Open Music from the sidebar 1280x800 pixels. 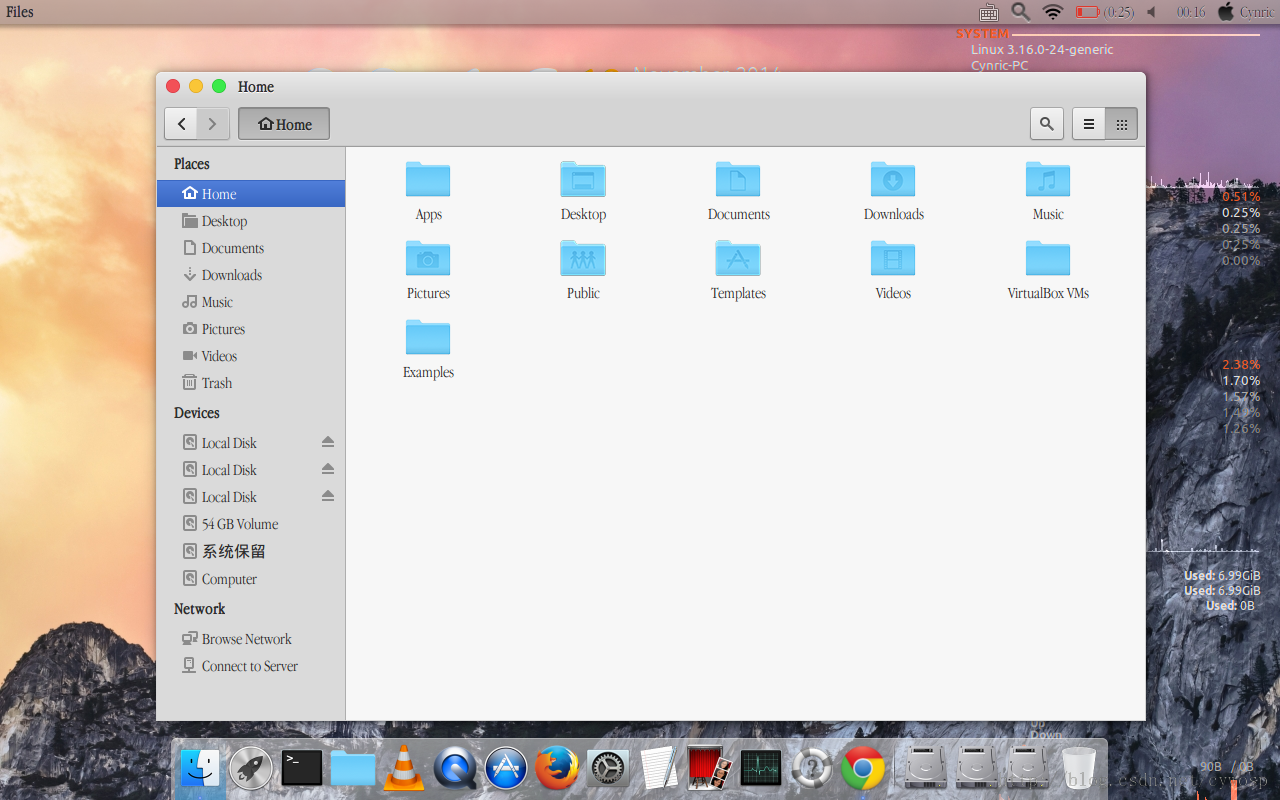pyautogui.click(x=251, y=302)
